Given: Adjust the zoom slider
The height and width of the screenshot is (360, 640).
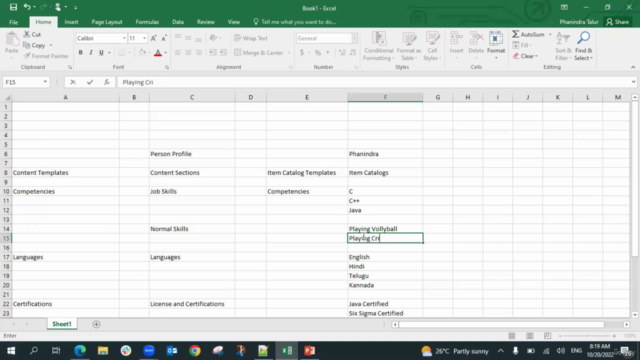Looking at the screenshot, I should click(x=587, y=336).
